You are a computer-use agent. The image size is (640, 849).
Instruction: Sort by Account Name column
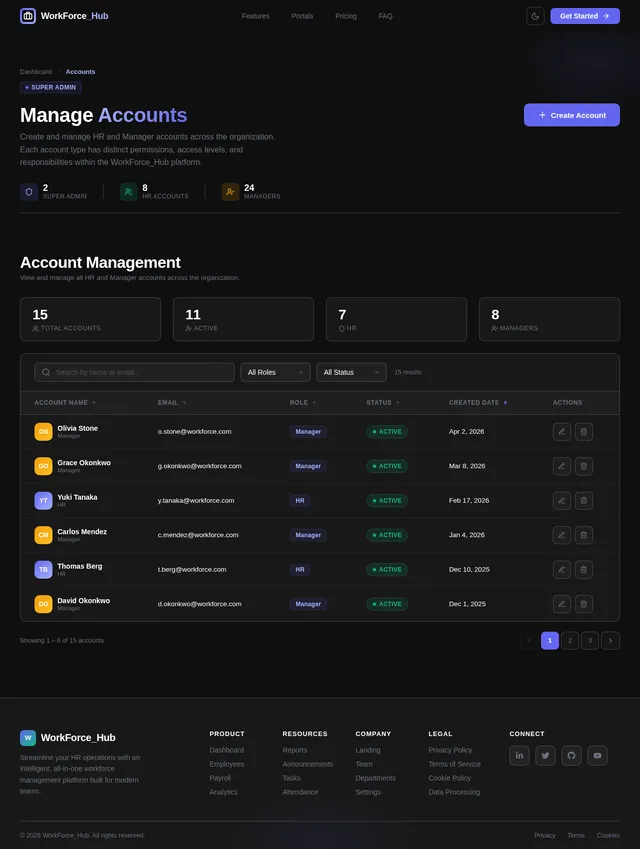coord(65,403)
